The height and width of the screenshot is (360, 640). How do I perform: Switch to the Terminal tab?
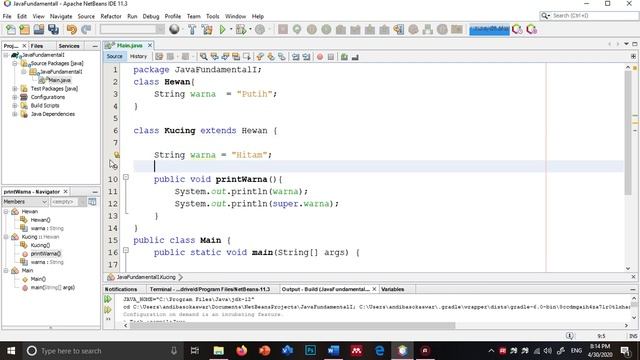[x=210, y=289]
